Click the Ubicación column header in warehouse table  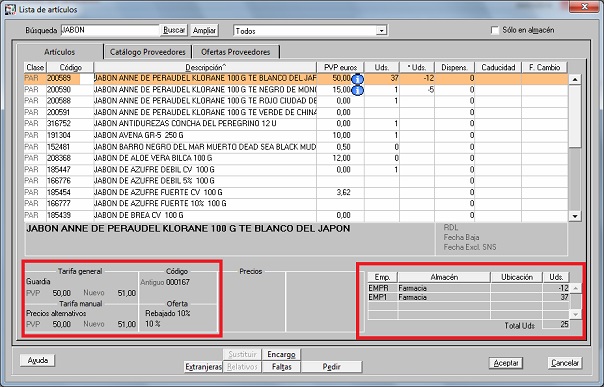(x=517, y=277)
